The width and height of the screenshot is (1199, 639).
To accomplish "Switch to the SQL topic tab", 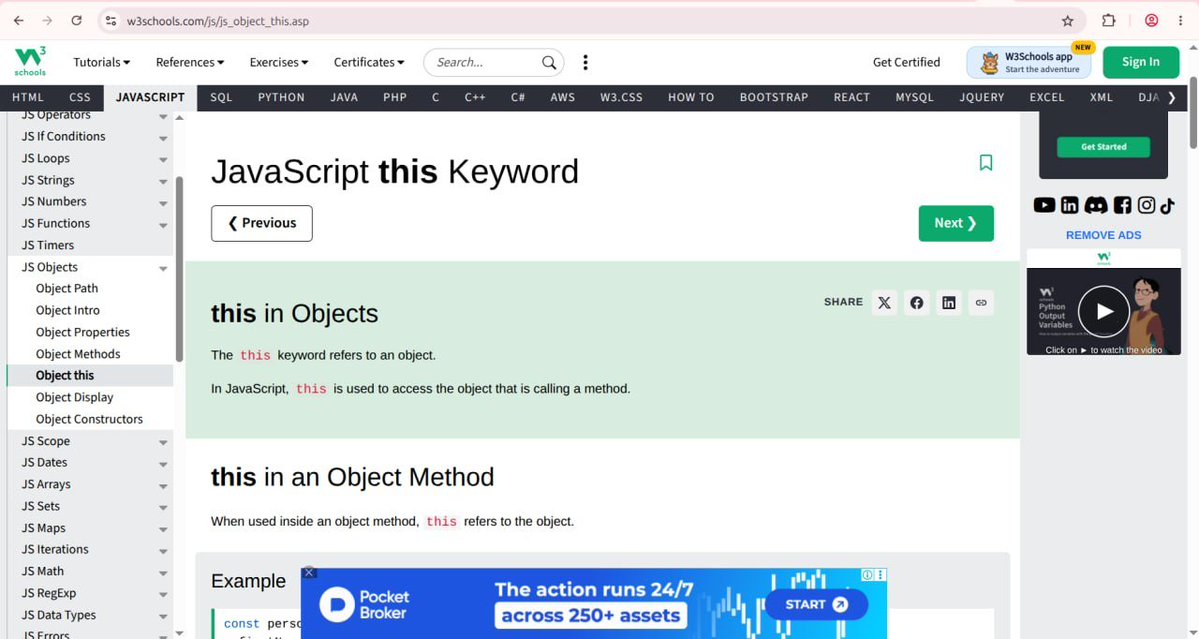I will click(221, 98).
